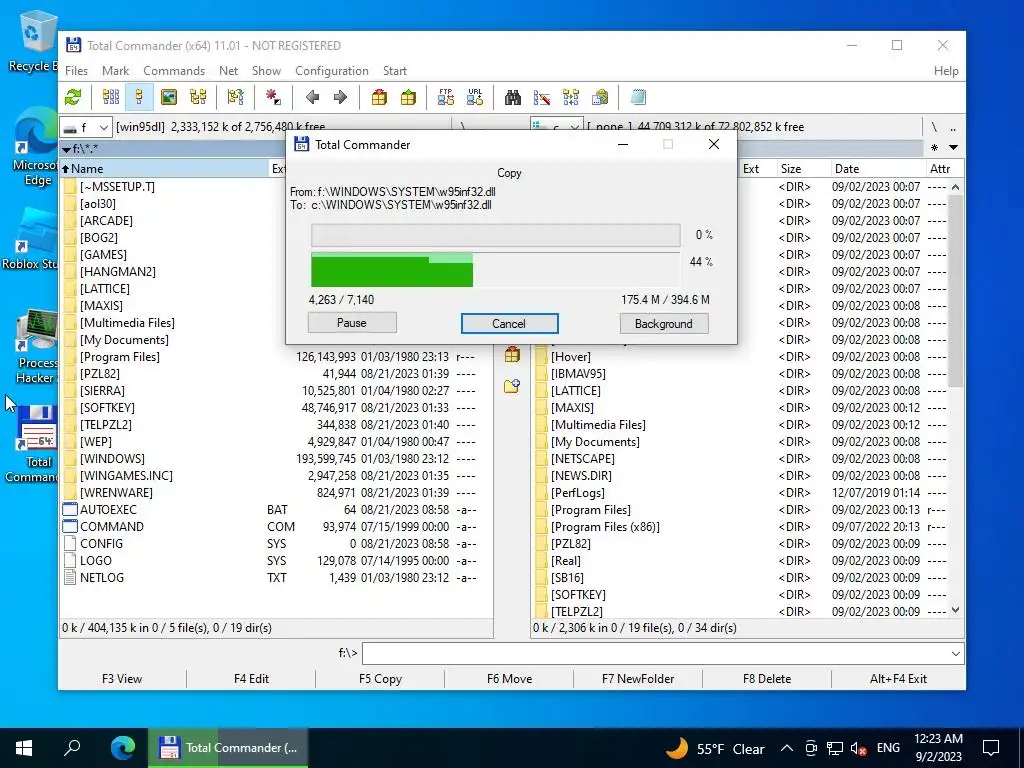Switch to brief file names view icon
The height and width of the screenshot is (768, 1024).
(110, 97)
